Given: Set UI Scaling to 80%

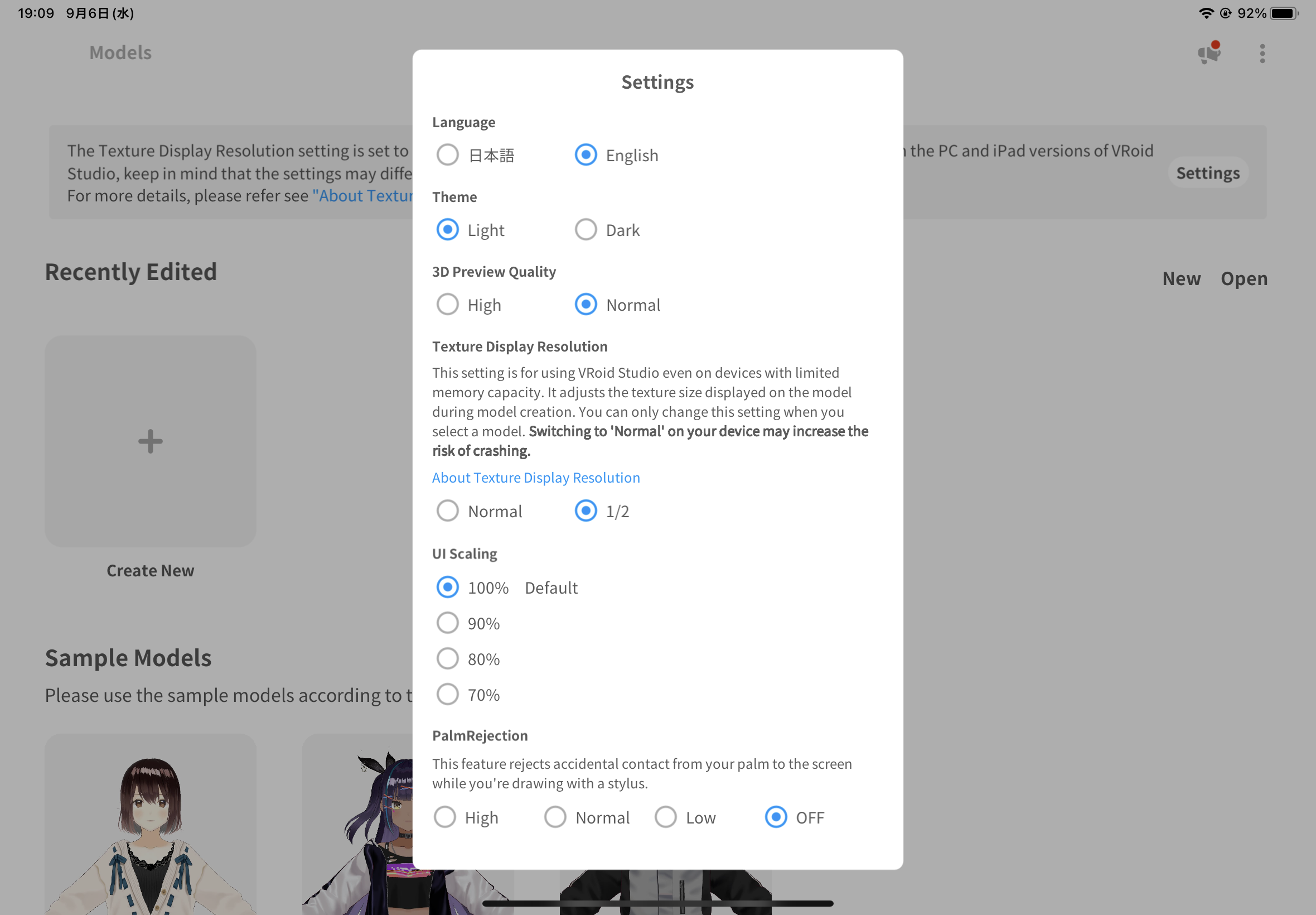Looking at the screenshot, I should click(x=447, y=659).
